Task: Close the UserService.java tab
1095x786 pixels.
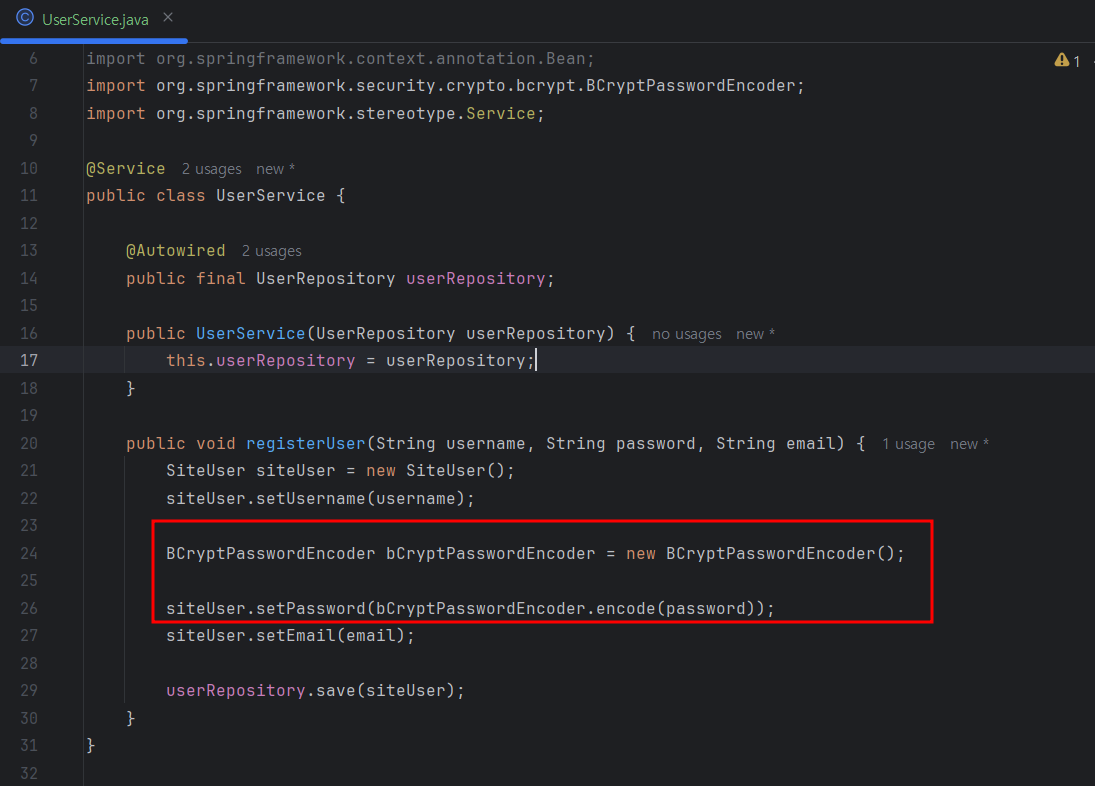Action: point(168,17)
